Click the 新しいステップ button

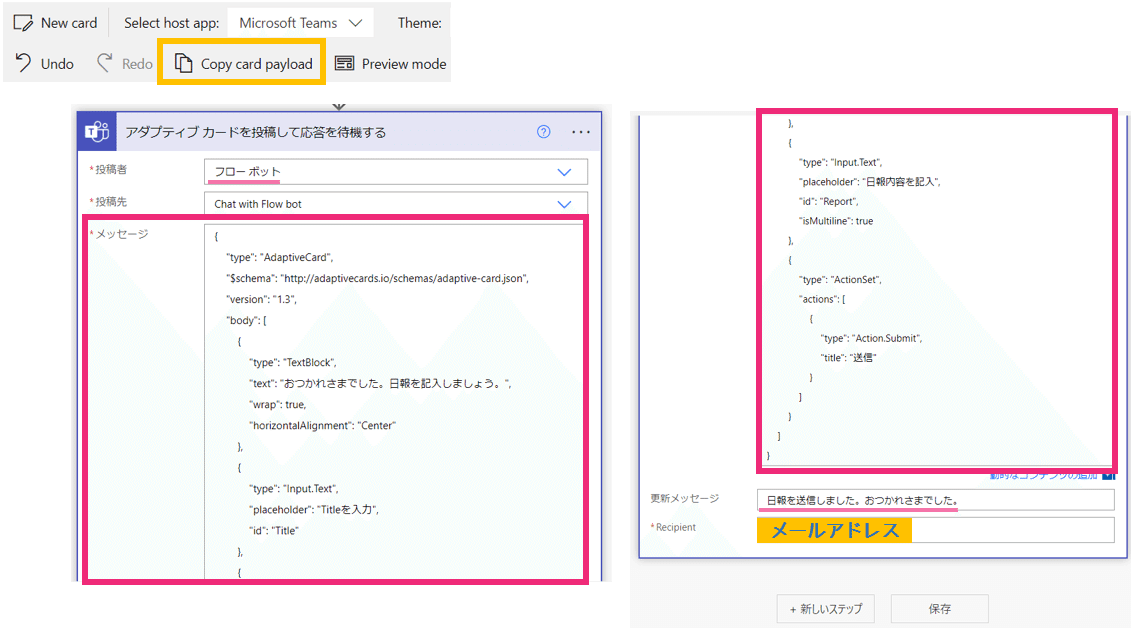click(x=825, y=609)
